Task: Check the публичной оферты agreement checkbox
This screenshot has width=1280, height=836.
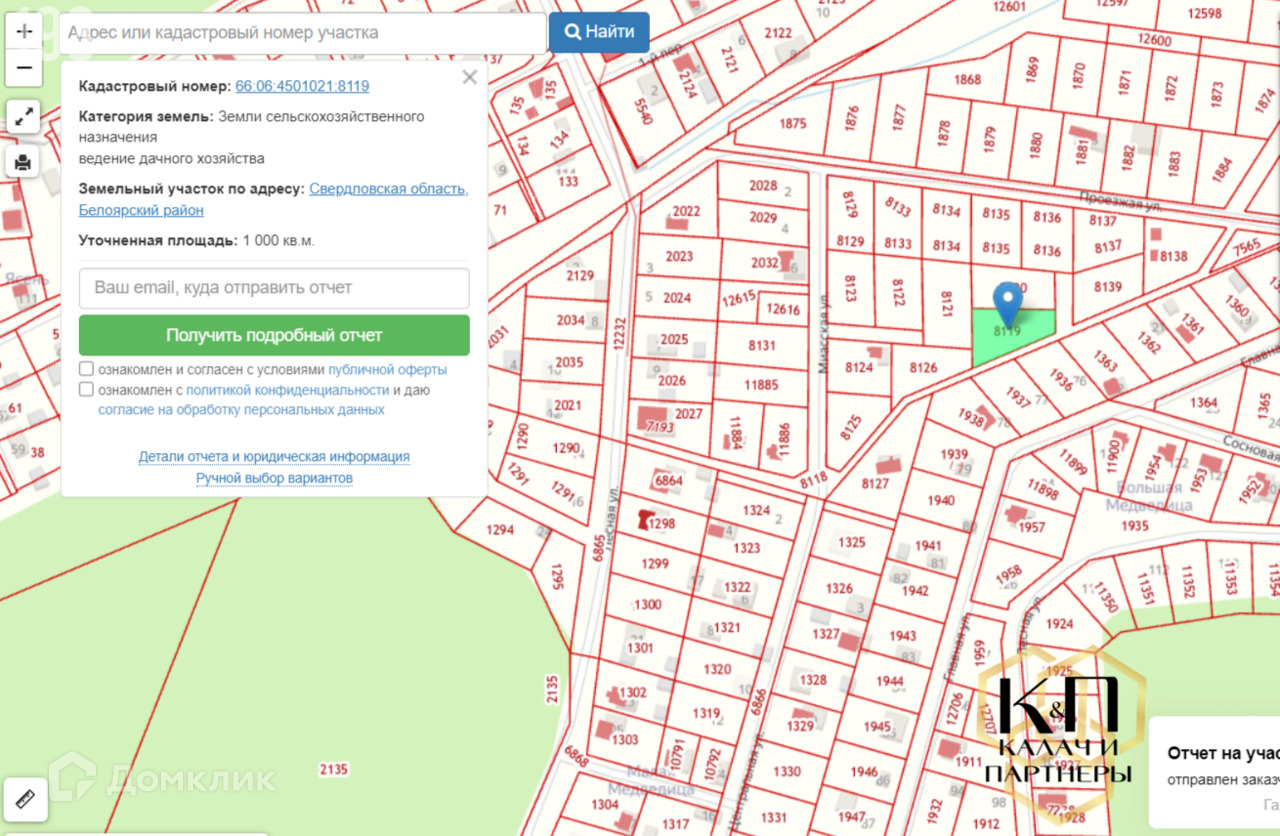Action: click(x=86, y=369)
